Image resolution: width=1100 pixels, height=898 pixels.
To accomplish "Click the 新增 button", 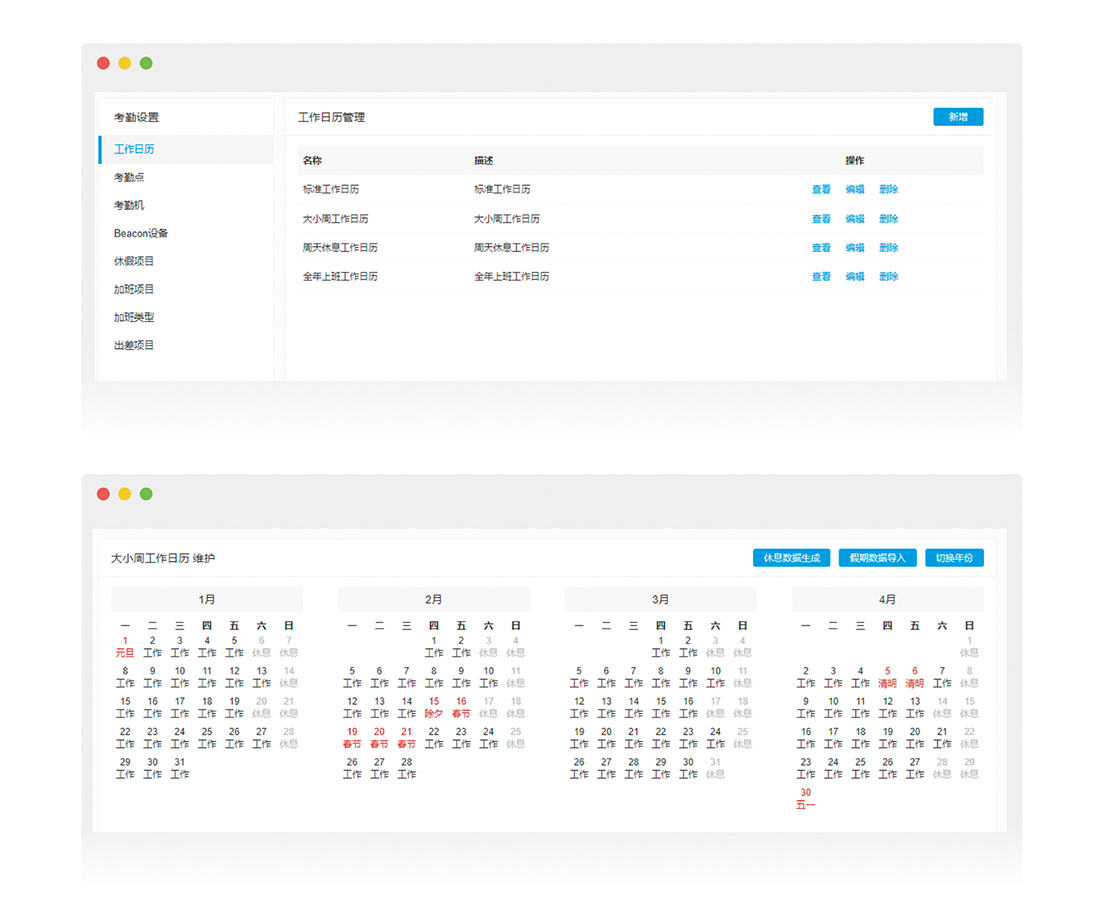I will [957, 117].
